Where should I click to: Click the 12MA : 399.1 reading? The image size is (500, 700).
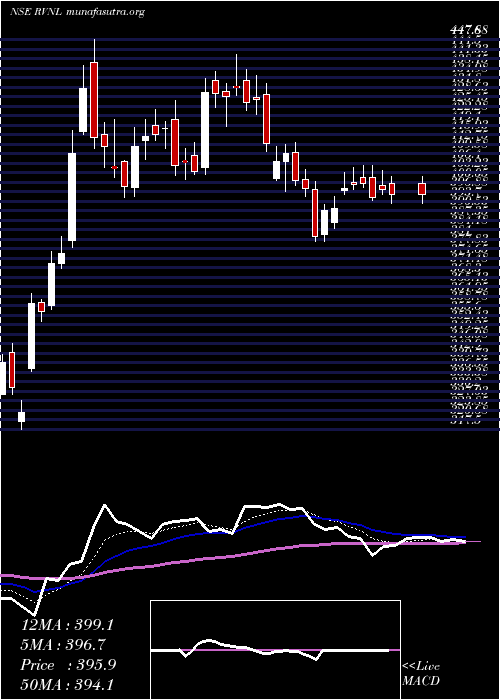pos(67,625)
